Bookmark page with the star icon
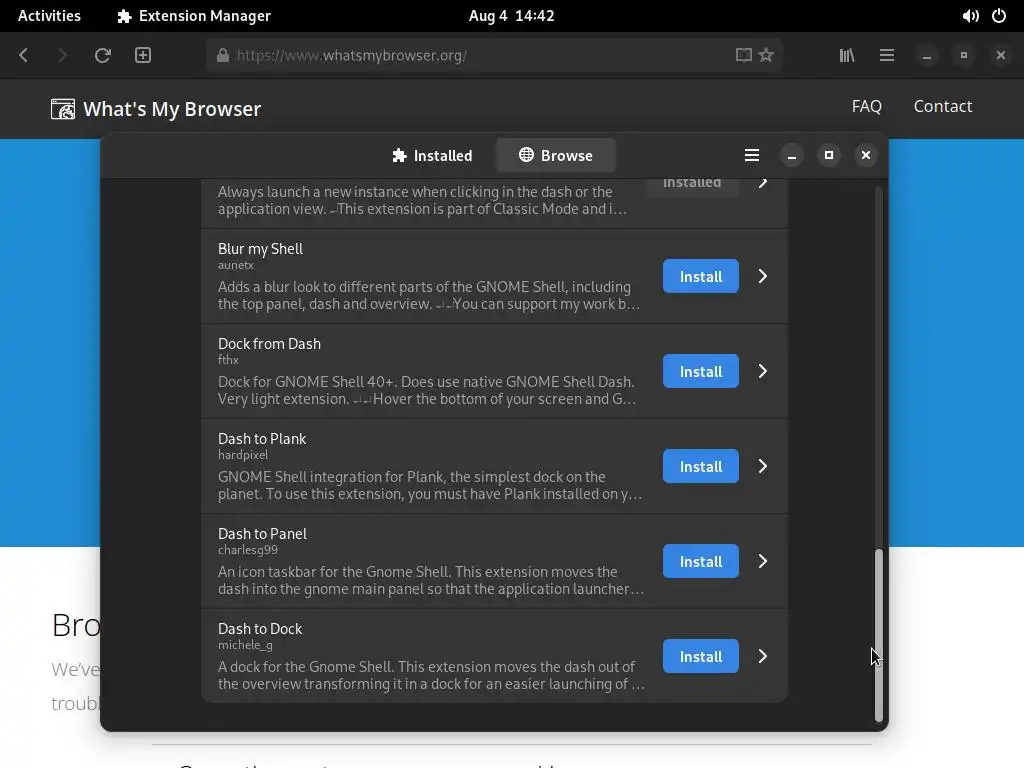This screenshot has width=1024, height=768. (x=766, y=55)
